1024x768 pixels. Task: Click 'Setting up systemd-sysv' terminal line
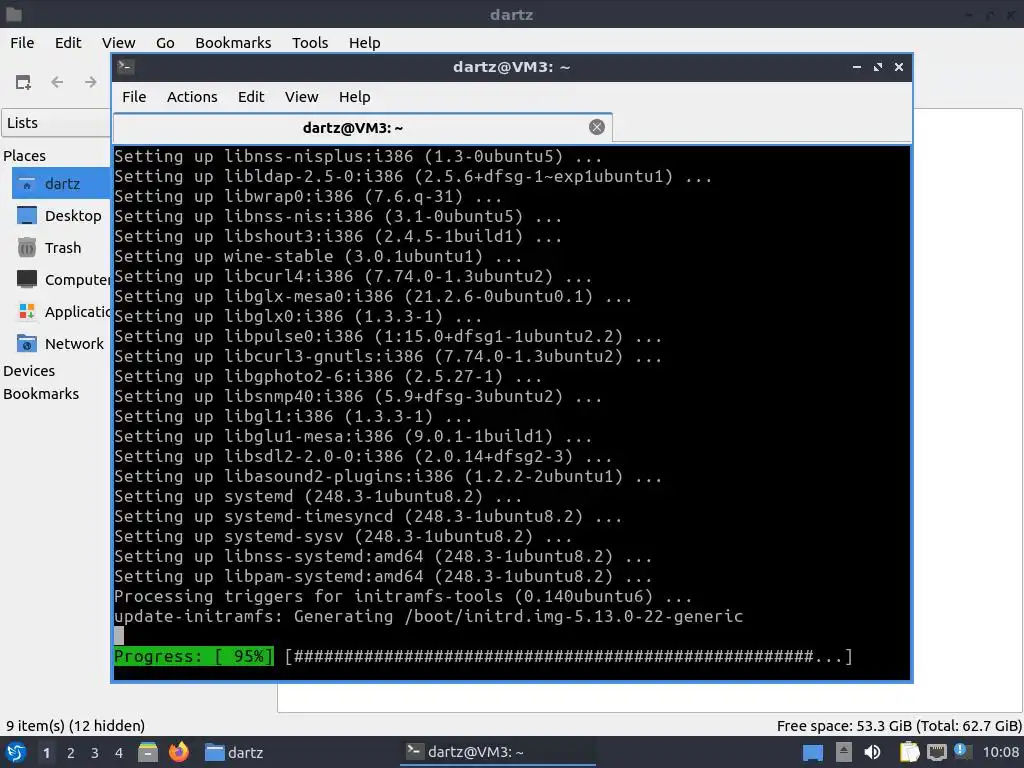343,536
